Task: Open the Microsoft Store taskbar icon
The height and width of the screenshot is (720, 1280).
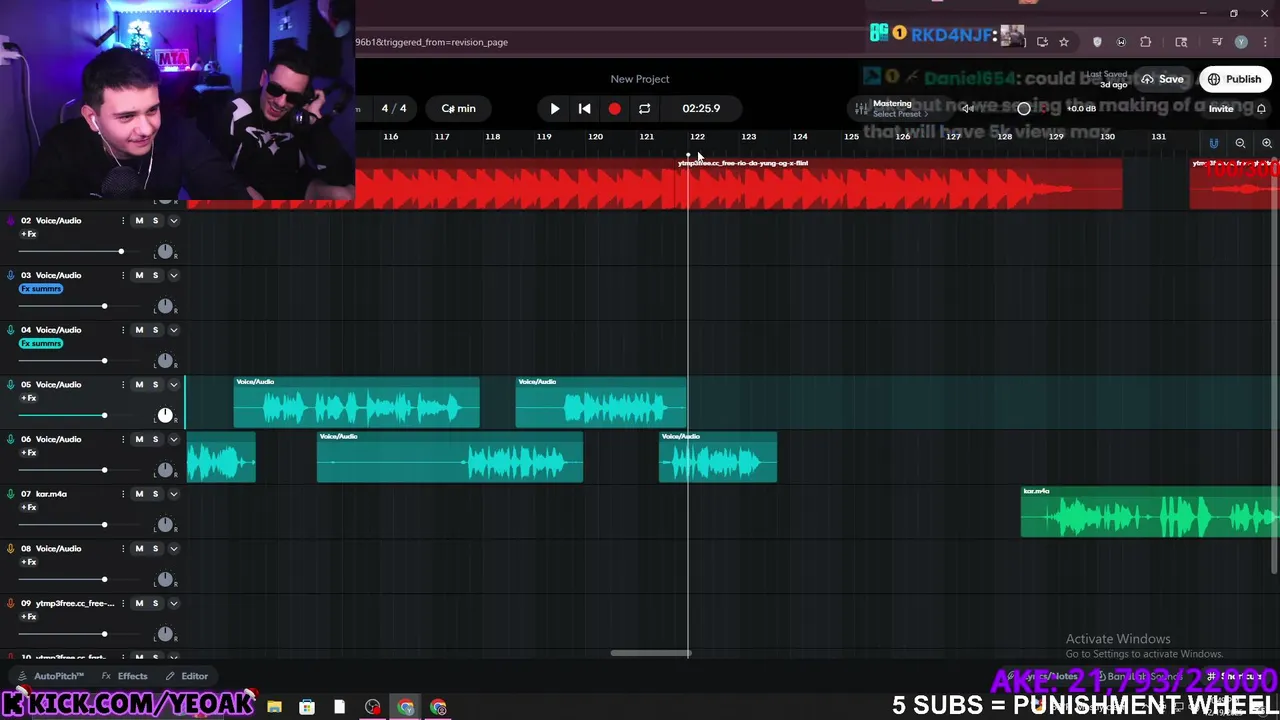Action: click(307, 707)
